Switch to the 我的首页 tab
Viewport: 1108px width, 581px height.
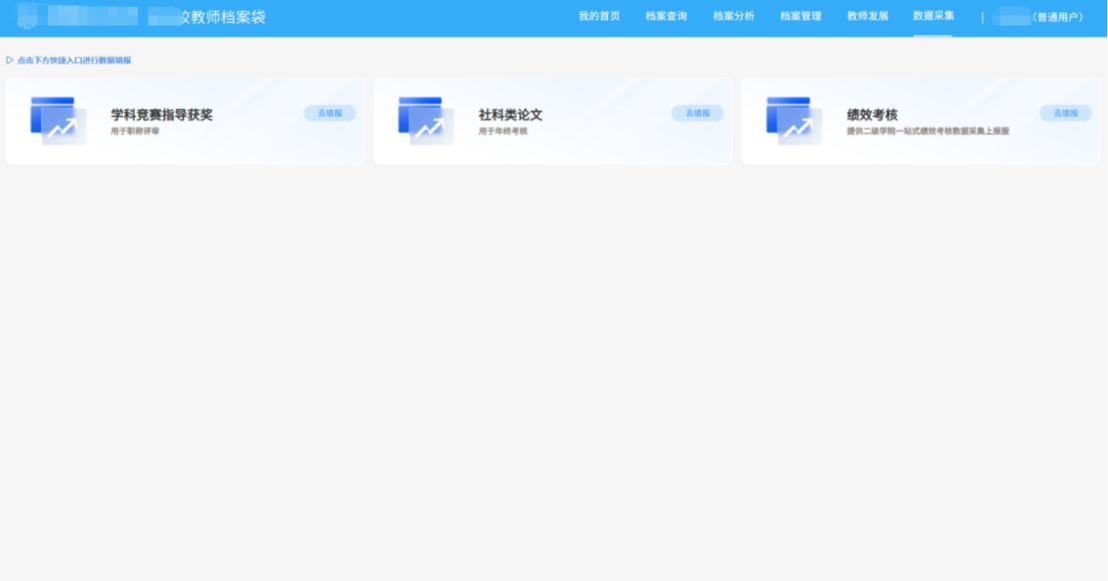point(598,16)
